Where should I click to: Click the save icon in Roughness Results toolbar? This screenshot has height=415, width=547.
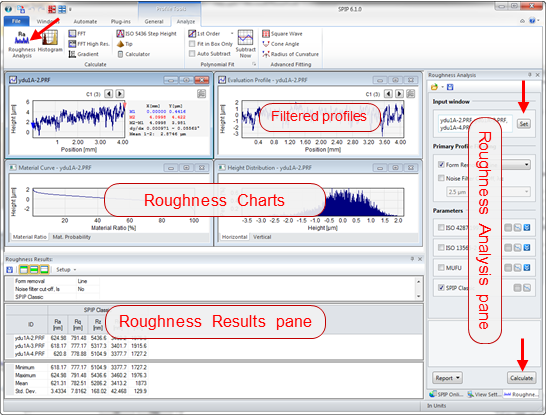pyautogui.click(x=9, y=270)
